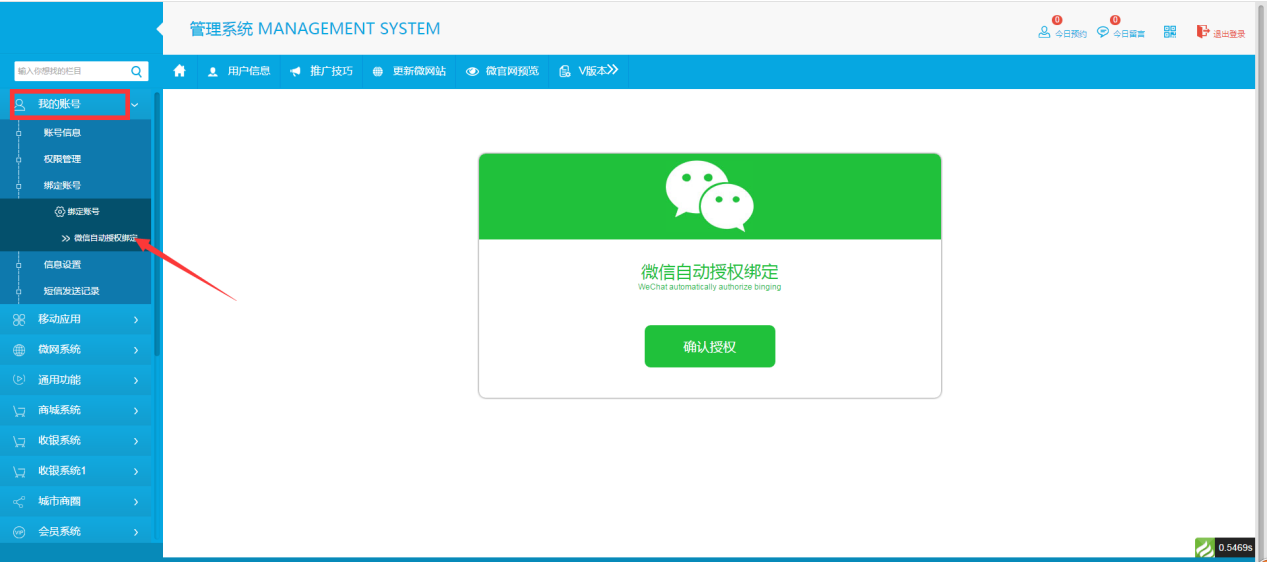Open the 用户信息 toolbar item
1267x562 pixels.
[x=239, y=71]
